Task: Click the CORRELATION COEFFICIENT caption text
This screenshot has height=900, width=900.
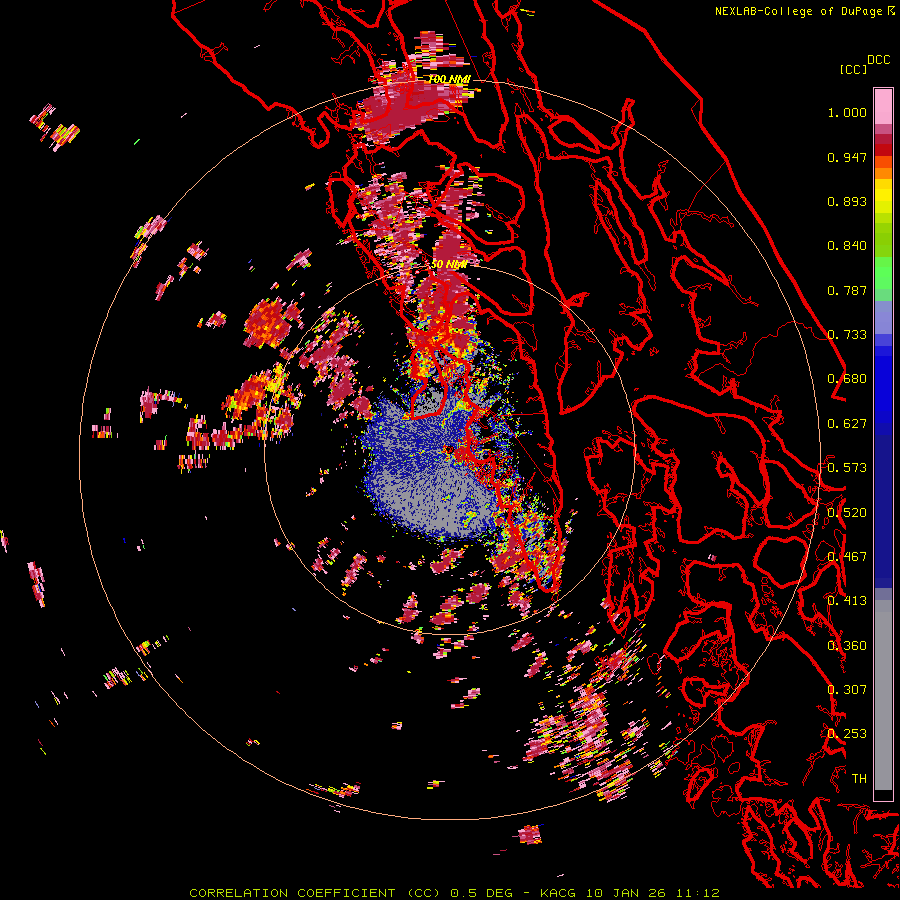Action: [292, 893]
